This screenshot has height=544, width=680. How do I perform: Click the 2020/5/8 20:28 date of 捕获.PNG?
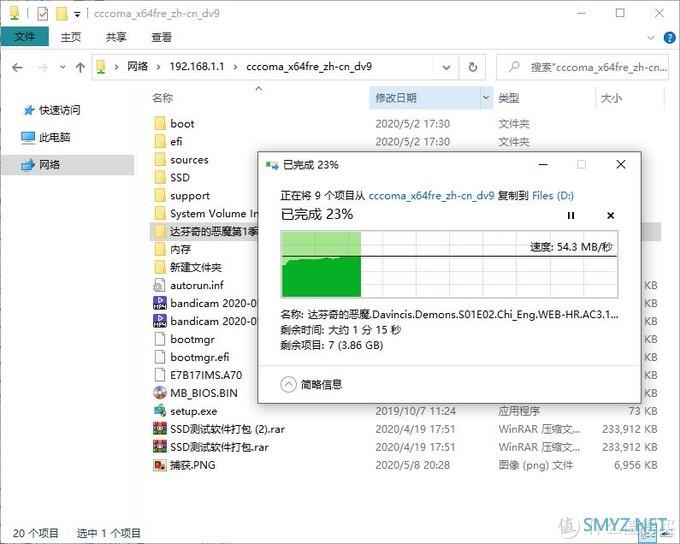tap(412, 465)
